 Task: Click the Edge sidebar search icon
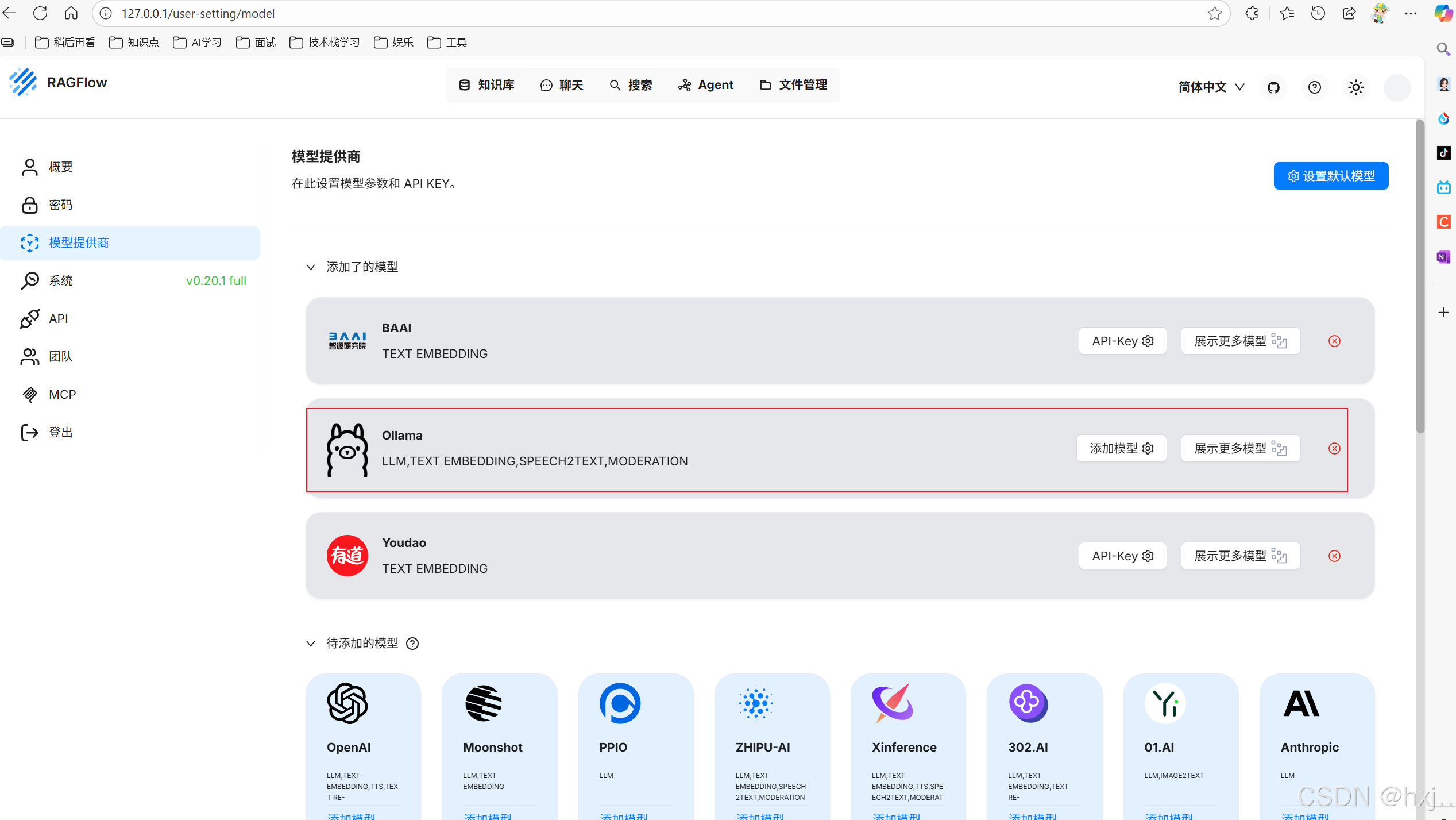coord(1443,50)
